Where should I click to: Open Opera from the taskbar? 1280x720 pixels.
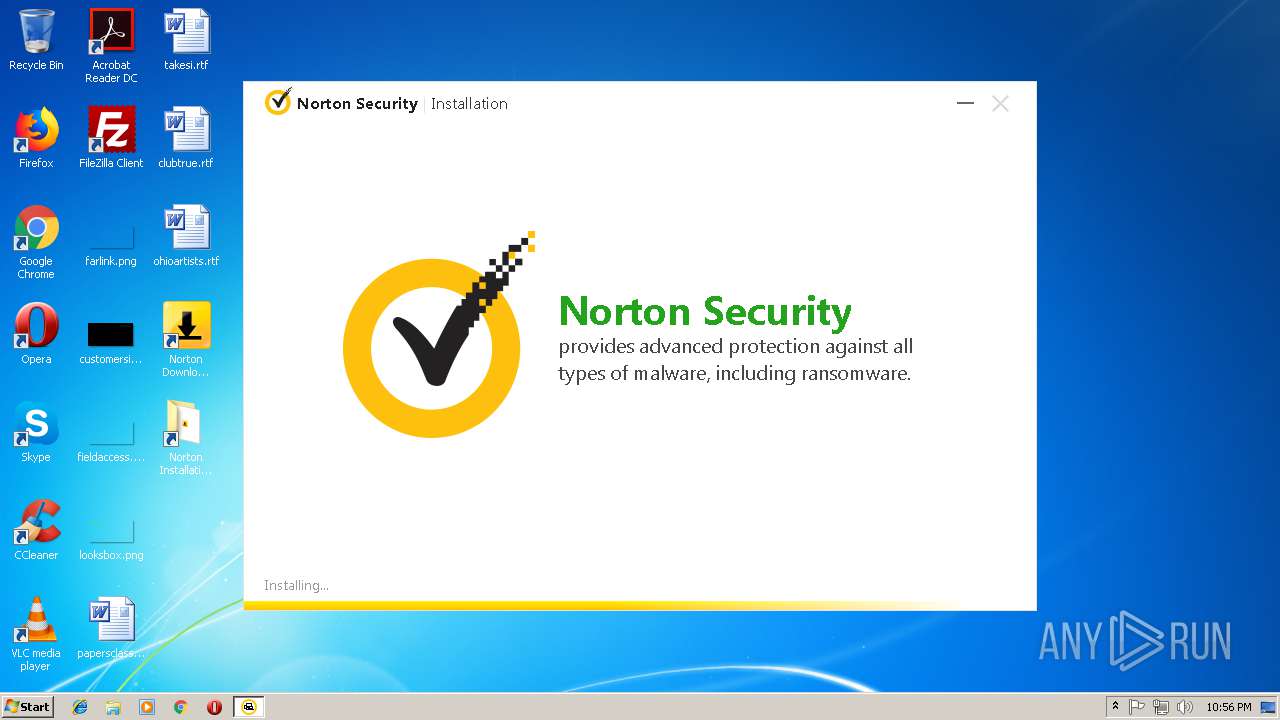214,707
